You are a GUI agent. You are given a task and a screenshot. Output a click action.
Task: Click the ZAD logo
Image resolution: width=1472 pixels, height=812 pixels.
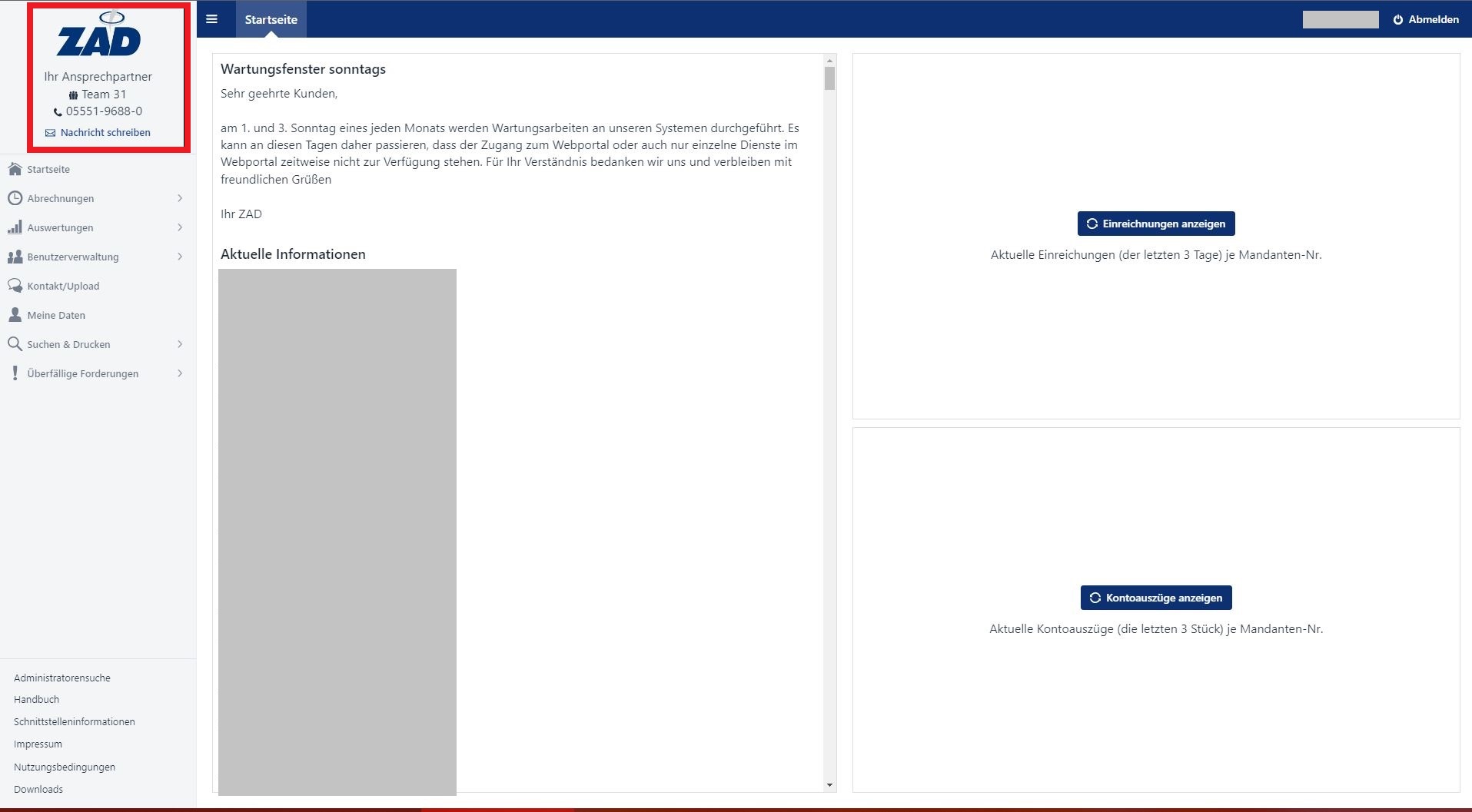[99, 35]
